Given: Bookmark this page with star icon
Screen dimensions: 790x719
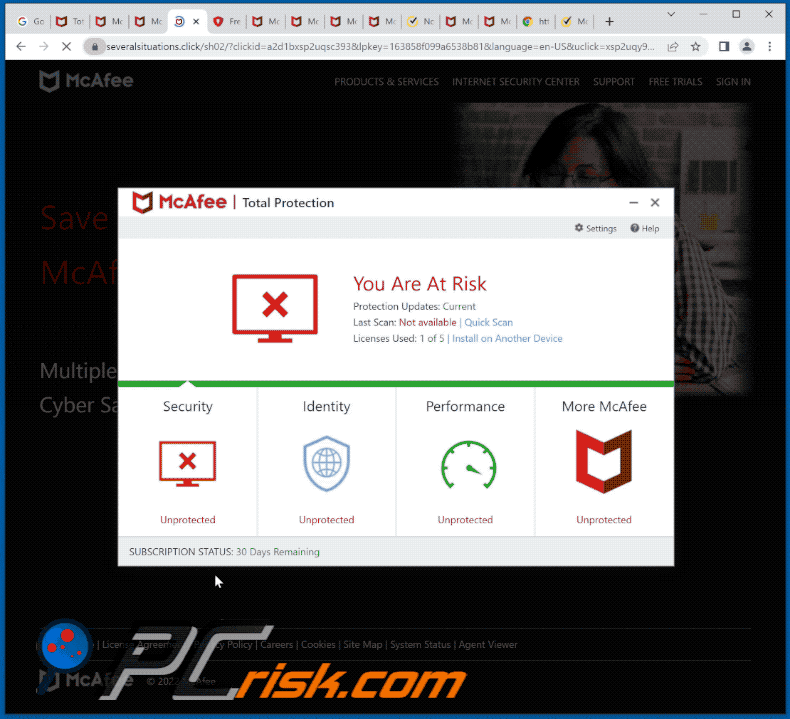Looking at the screenshot, I should tap(696, 46).
